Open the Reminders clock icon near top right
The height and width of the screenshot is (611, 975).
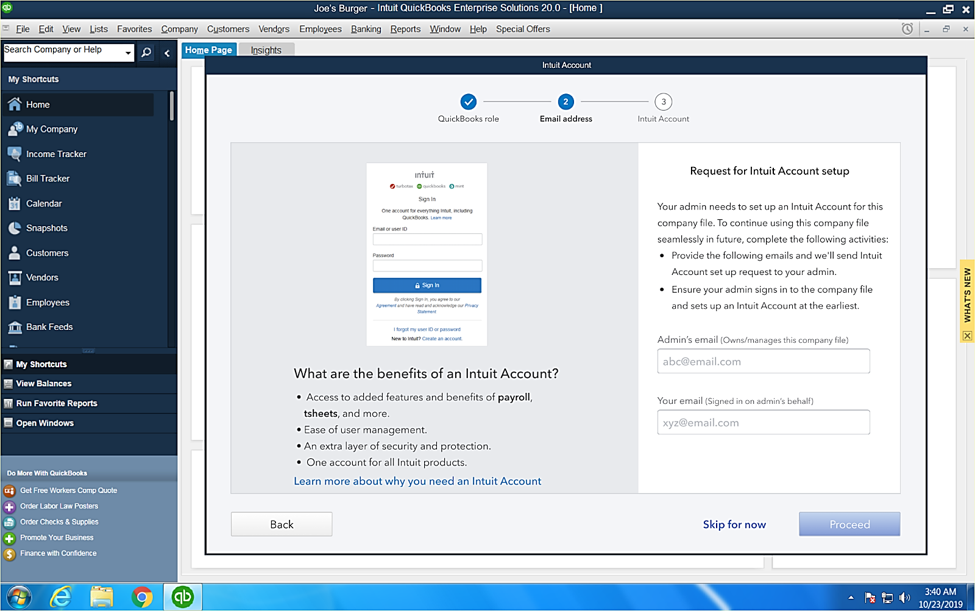tap(909, 29)
